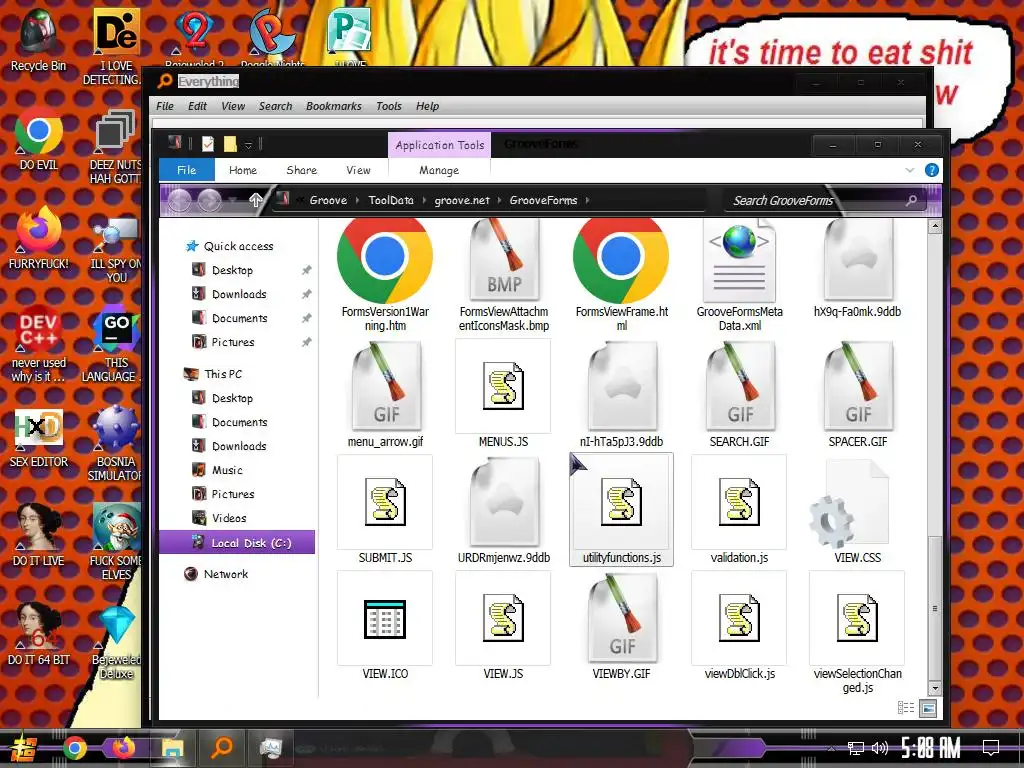1024x768 pixels.
Task: Open Firefox from the taskbar
Action: point(123,748)
